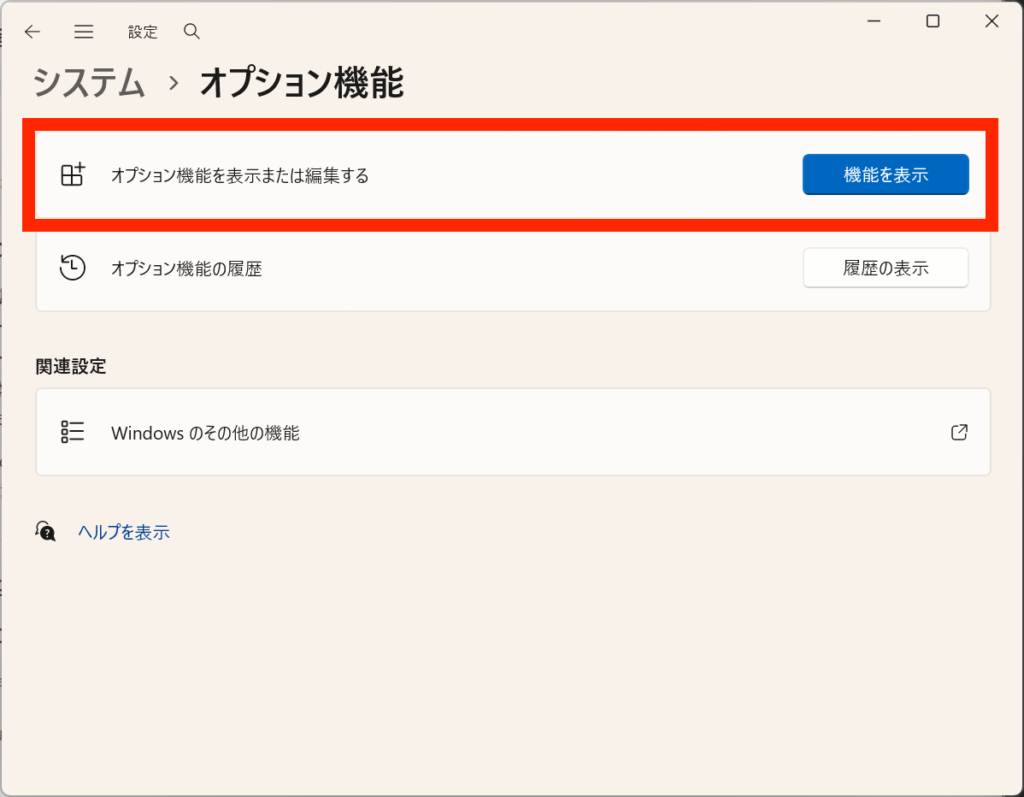Click the 関連設定 section heading
Viewport: 1024px width, 797px height.
70,366
